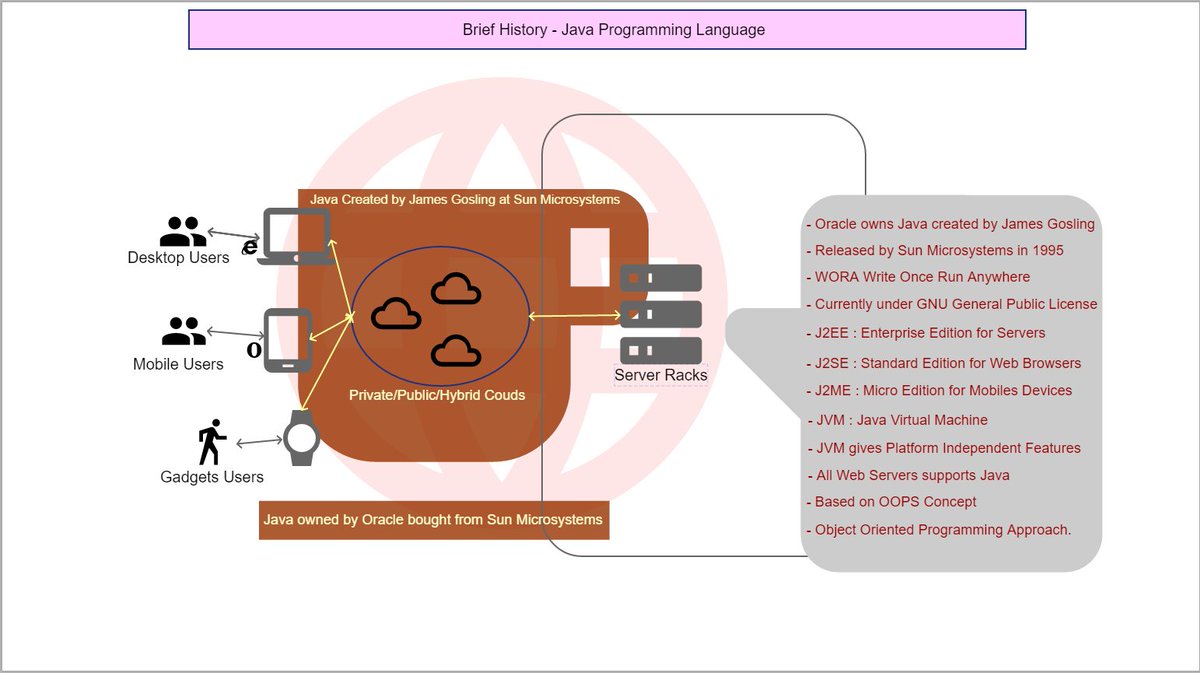1200x673 pixels.
Task: Click the left cloud icon in the ellipse
Action: coord(396,314)
